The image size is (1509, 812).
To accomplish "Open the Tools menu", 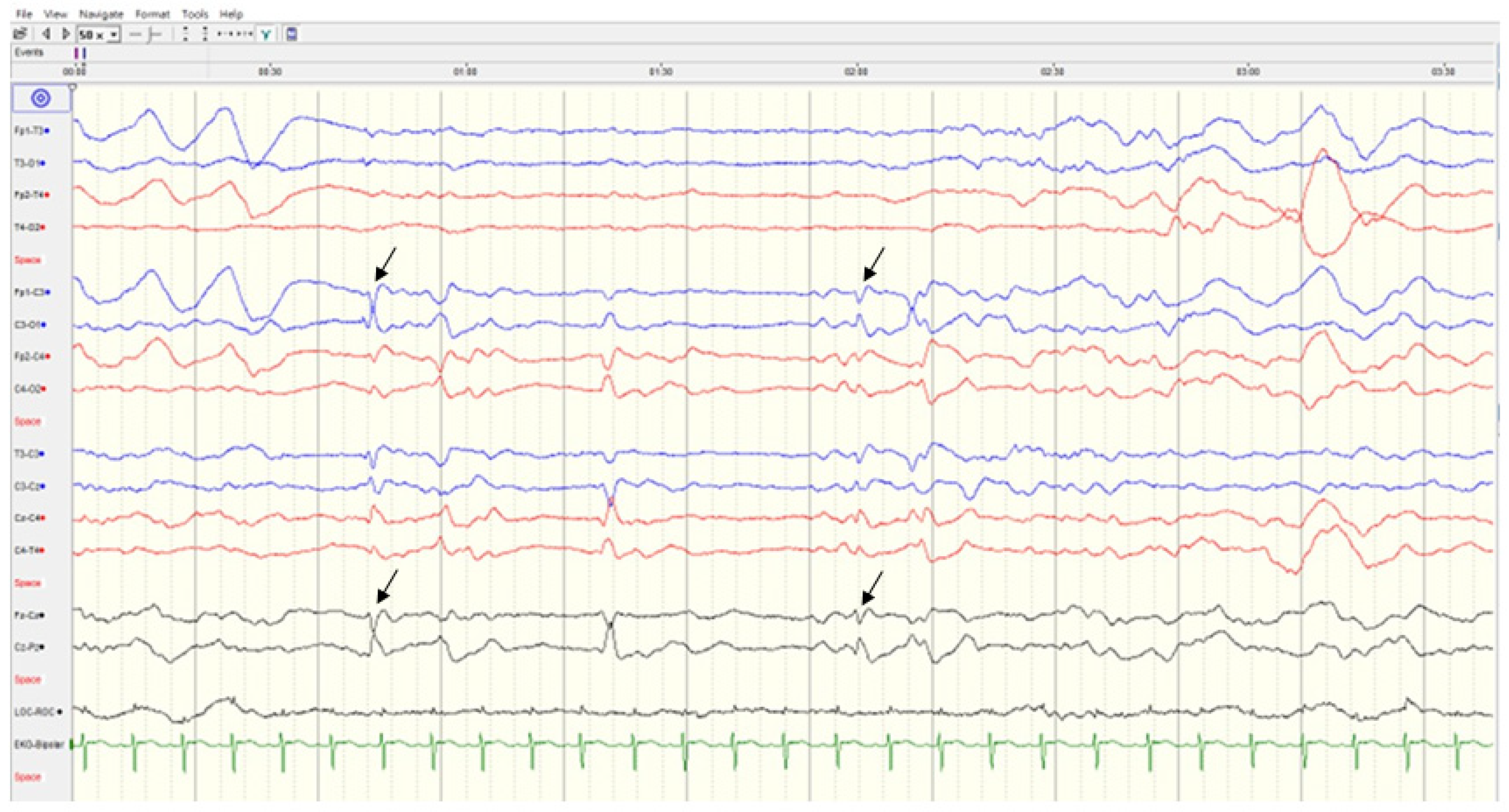I will [195, 14].
